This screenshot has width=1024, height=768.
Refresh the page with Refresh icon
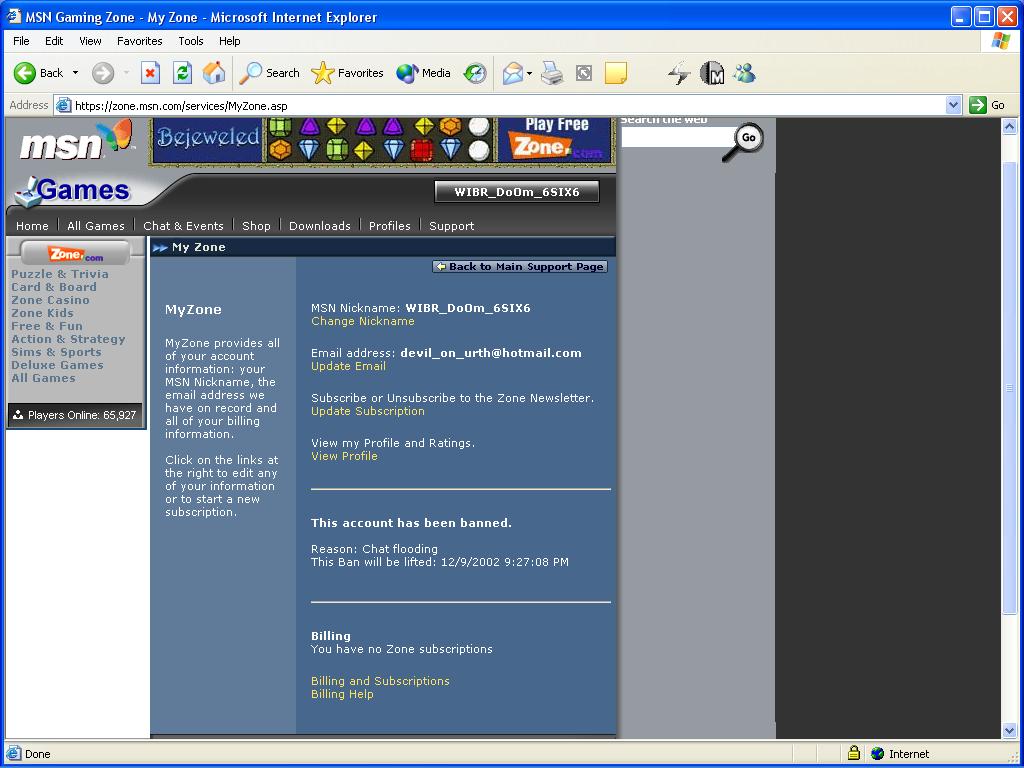point(182,73)
